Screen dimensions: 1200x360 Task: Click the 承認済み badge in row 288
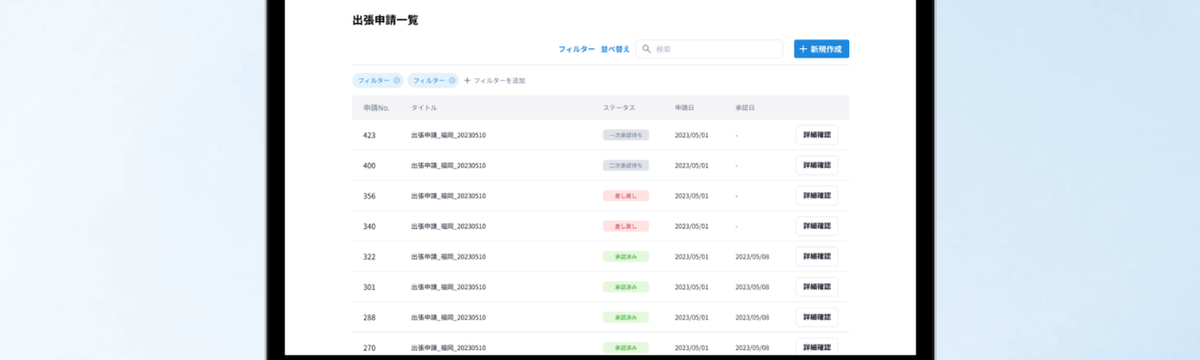click(626, 317)
